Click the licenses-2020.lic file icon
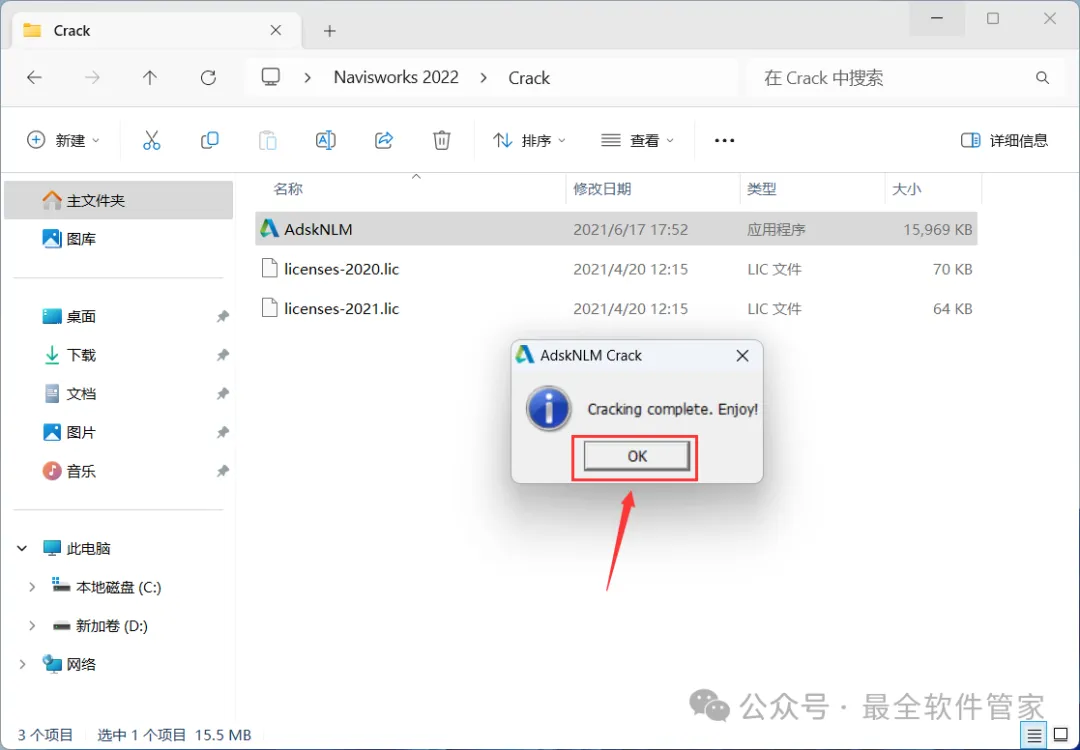The width and height of the screenshot is (1080, 750). 270,268
